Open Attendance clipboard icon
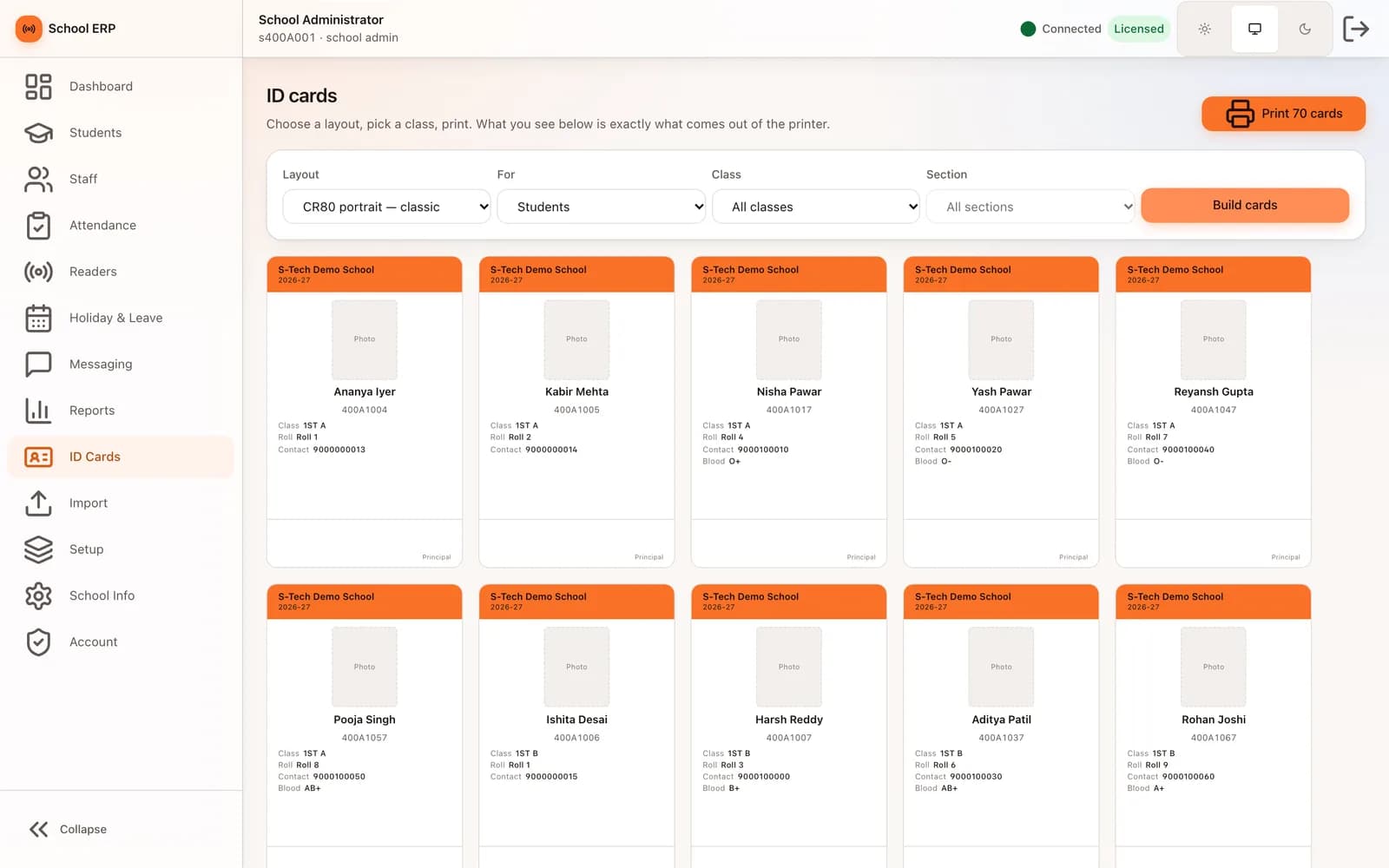This screenshot has height=868, width=1389. (x=38, y=226)
